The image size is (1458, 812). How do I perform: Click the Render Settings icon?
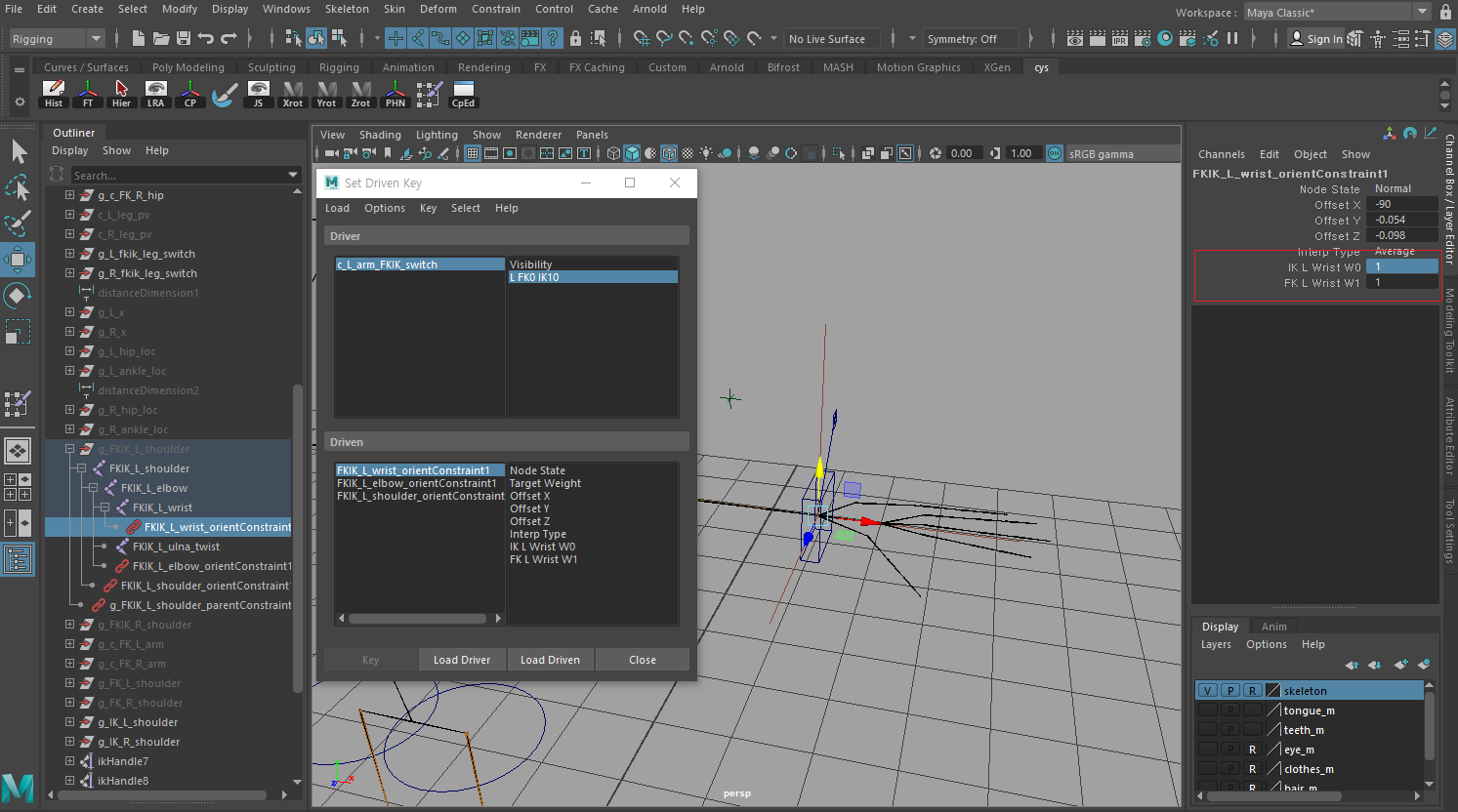pyautogui.click(x=1143, y=38)
